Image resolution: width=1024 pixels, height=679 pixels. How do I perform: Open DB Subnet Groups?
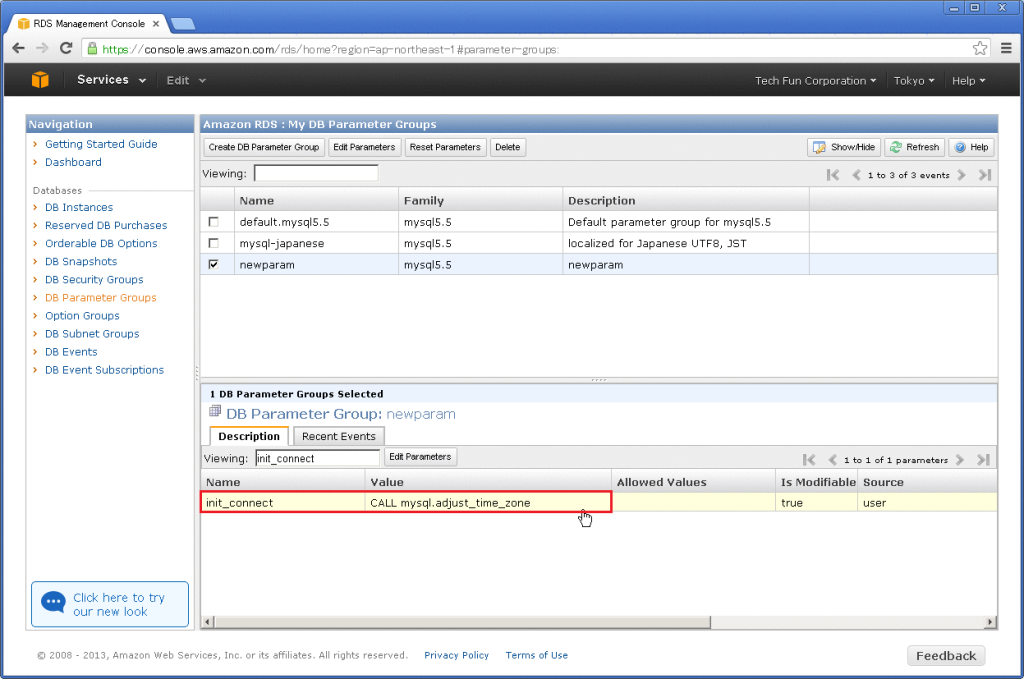[92, 334]
